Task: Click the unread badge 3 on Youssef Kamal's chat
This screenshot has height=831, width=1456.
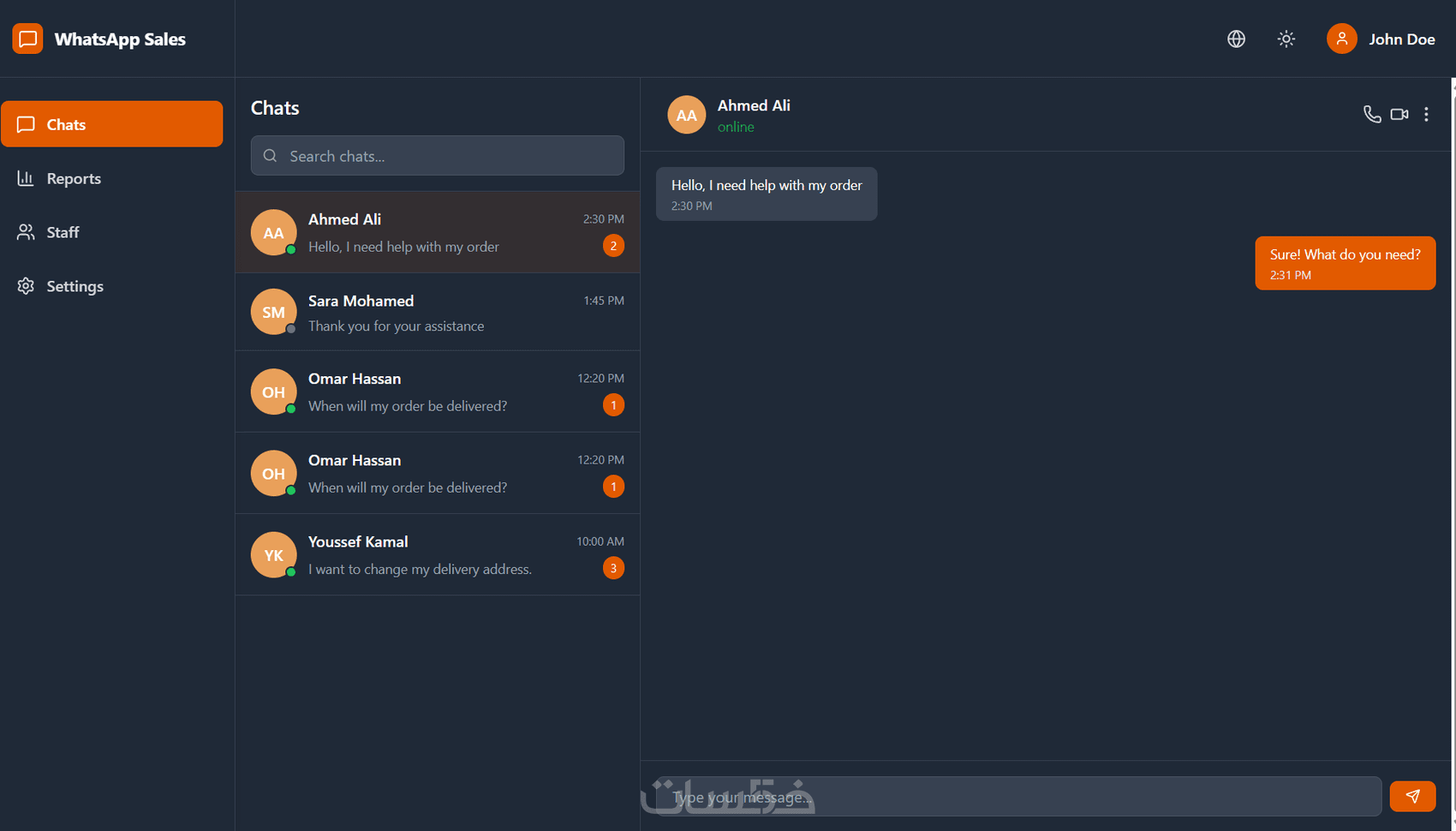Action: tap(613, 568)
